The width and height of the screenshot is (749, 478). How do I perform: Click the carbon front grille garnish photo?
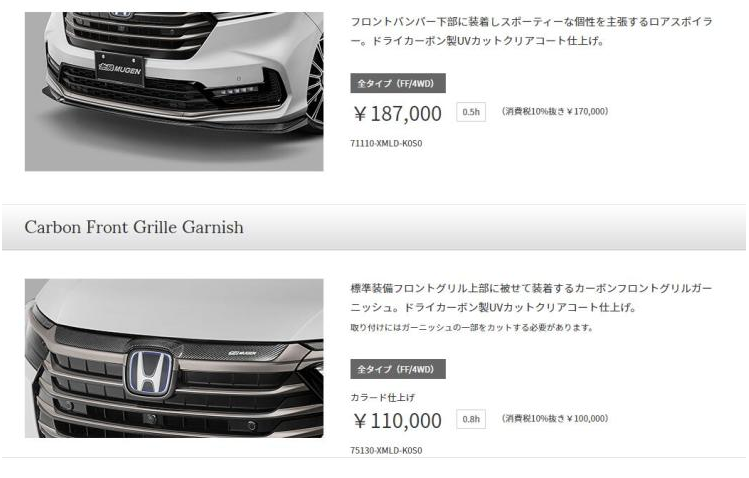pos(174,358)
